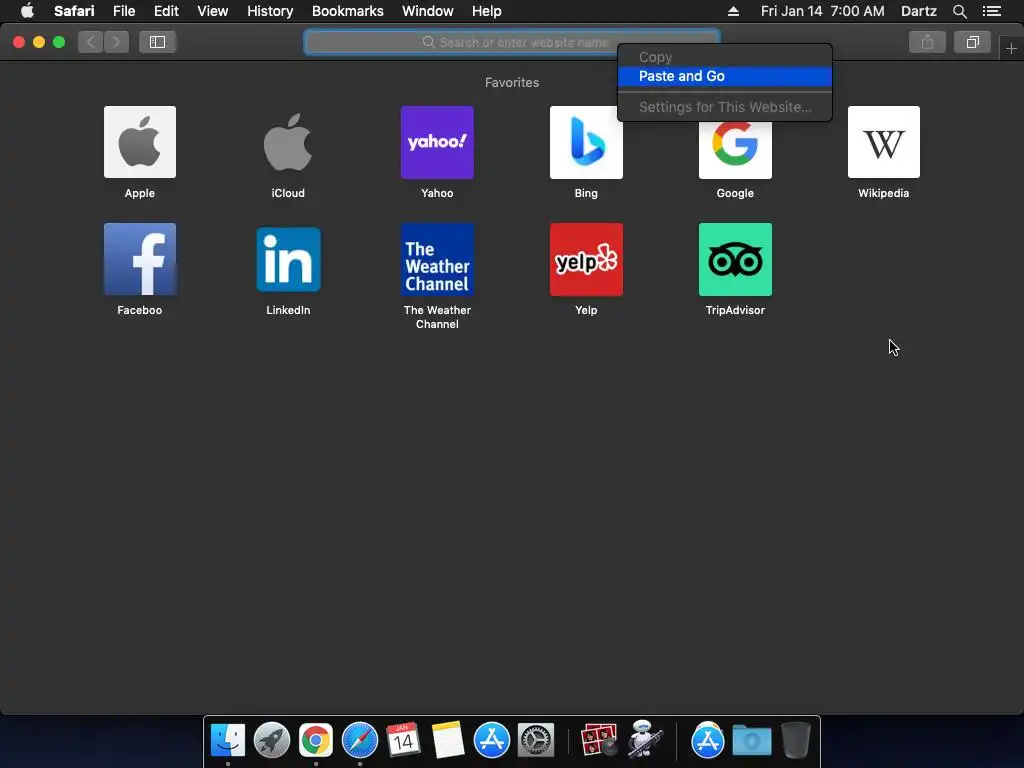Go back with the back arrow

coord(91,42)
